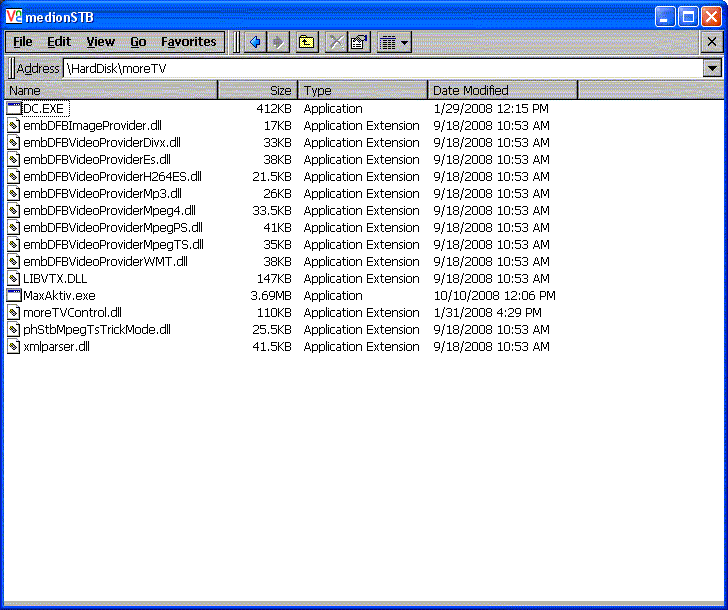
Task: Click the \HardDisk\moreTV address field
Action: [x=383, y=68]
